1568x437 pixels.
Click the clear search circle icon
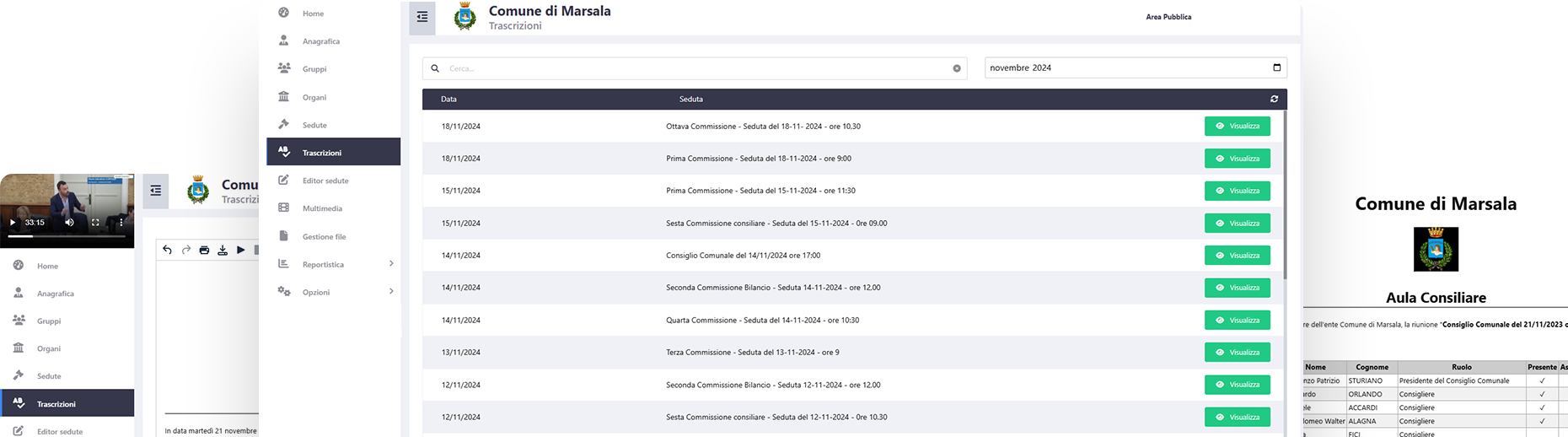957,68
